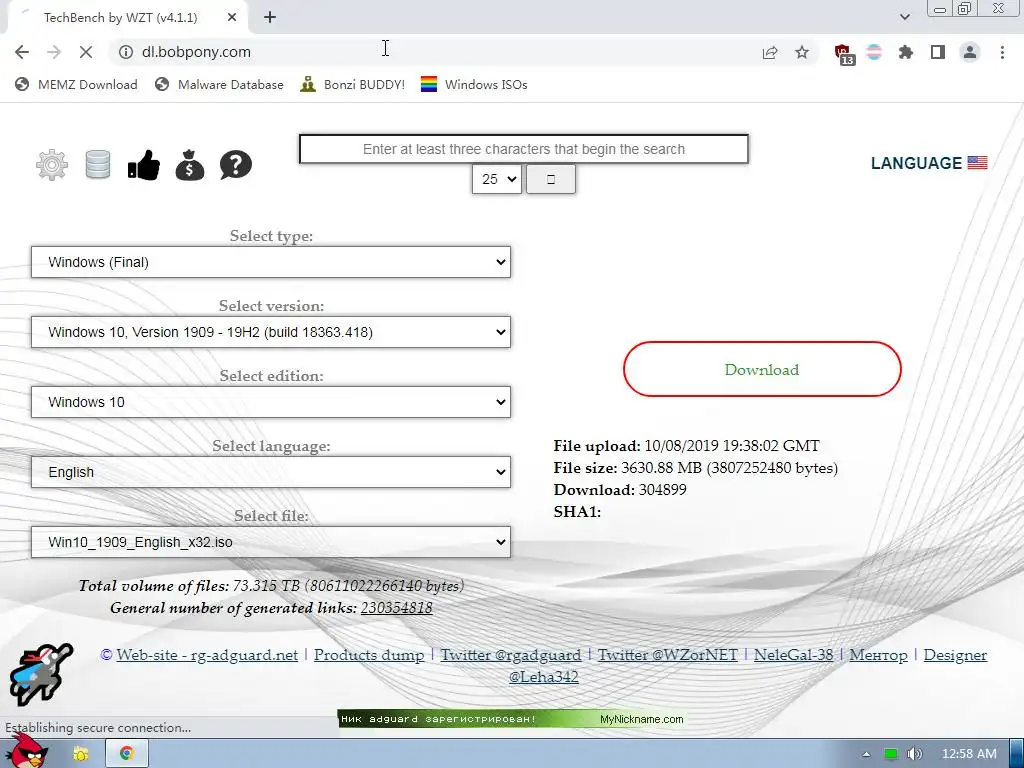
Task: Go back with browser back arrow
Action: [x=22, y=52]
